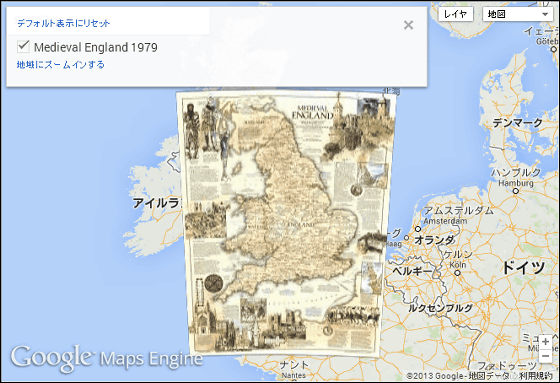The width and height of the screenshot is (560, 383).
Task: Click デフォルト表示にリセット link
Action: (x=64, y=24)
